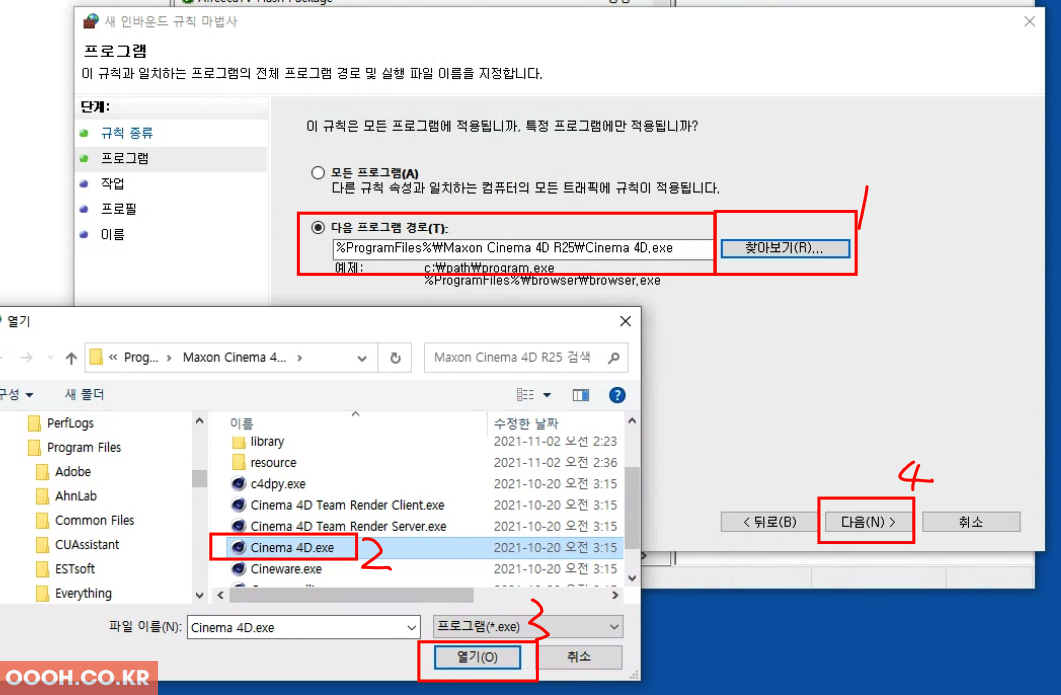Click the program path text field

point(522,248)
